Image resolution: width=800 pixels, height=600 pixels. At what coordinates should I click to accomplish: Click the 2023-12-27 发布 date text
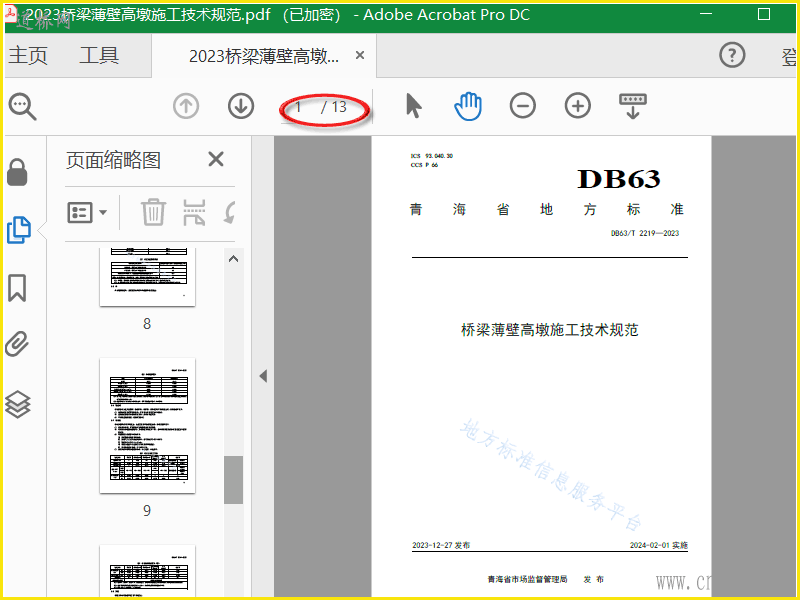pyautogui.click(x=441, y=545)
